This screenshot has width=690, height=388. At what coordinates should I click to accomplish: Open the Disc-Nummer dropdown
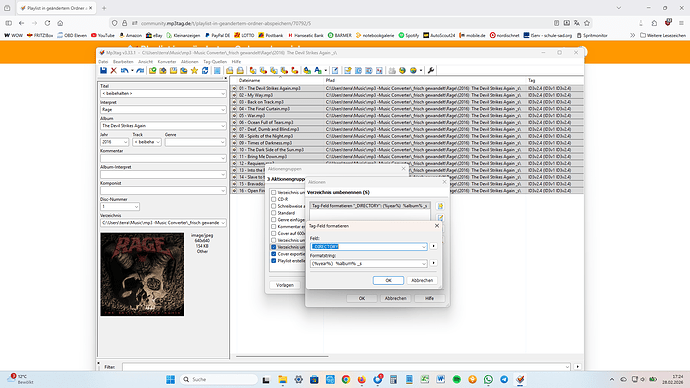click(x=136, y=207)
